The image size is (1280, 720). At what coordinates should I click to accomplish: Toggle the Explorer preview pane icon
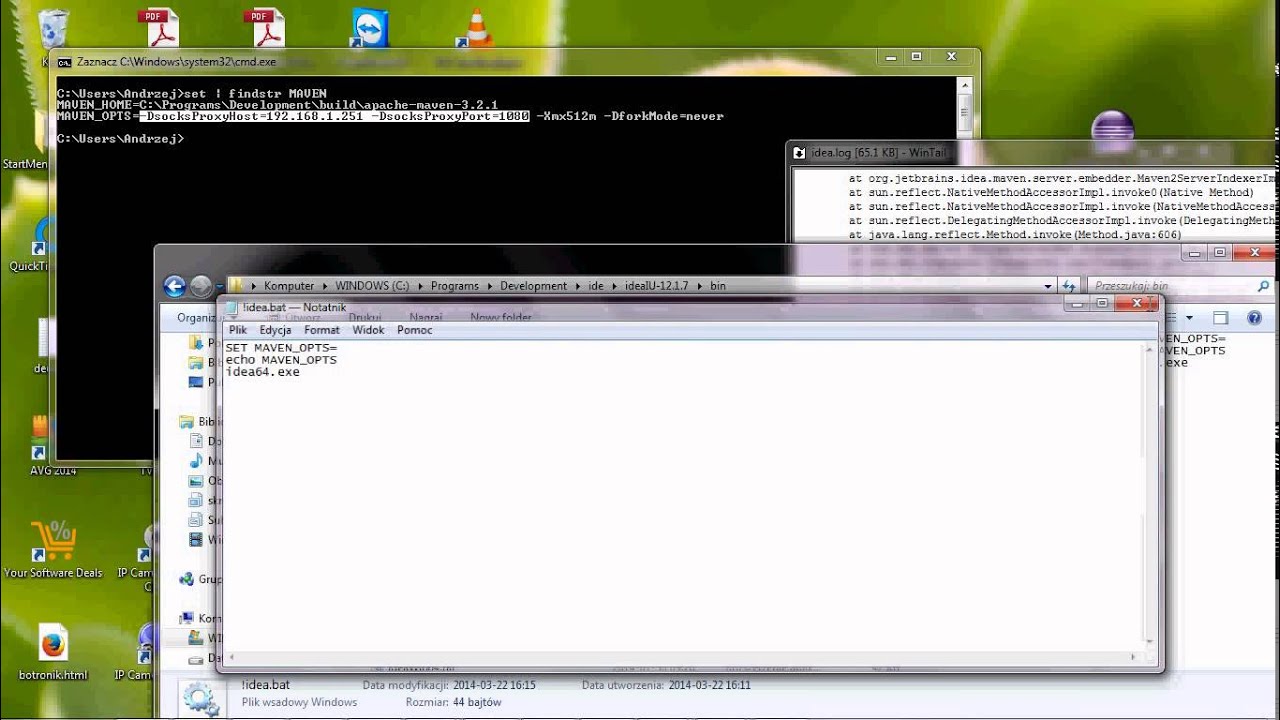[1220, 318]
